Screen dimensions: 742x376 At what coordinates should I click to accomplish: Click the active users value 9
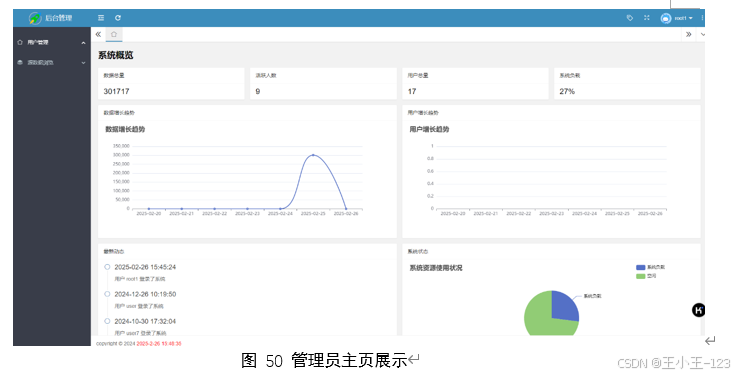[x=258, y=91]
